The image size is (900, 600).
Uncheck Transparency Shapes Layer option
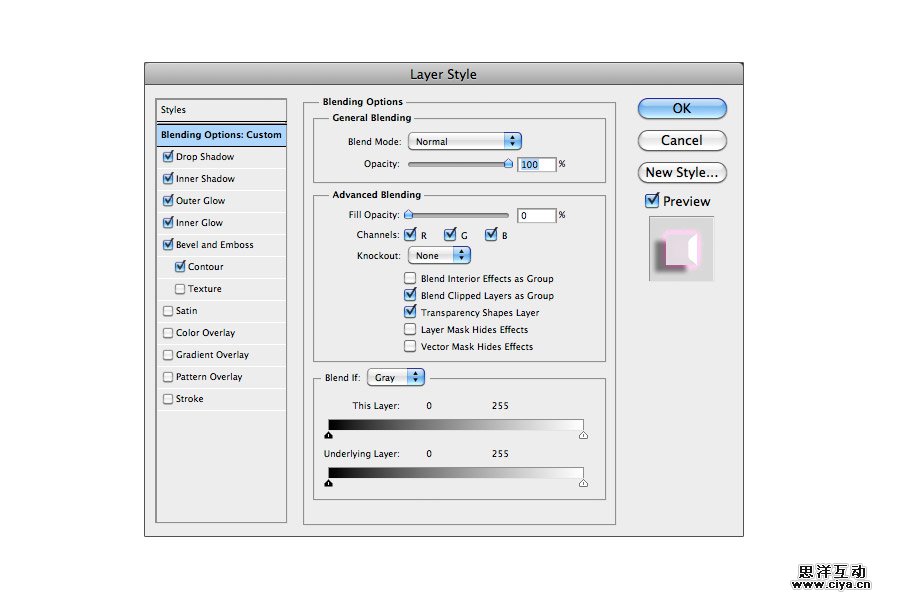(410, 312)
